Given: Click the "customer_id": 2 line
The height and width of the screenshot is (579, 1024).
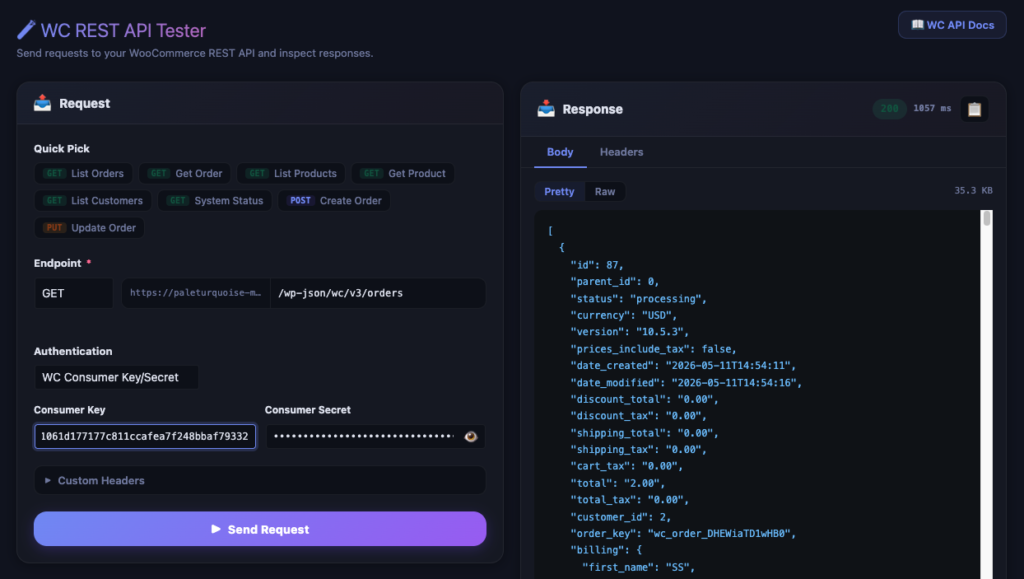Looking at the screenshot, I should click(620, 517).
